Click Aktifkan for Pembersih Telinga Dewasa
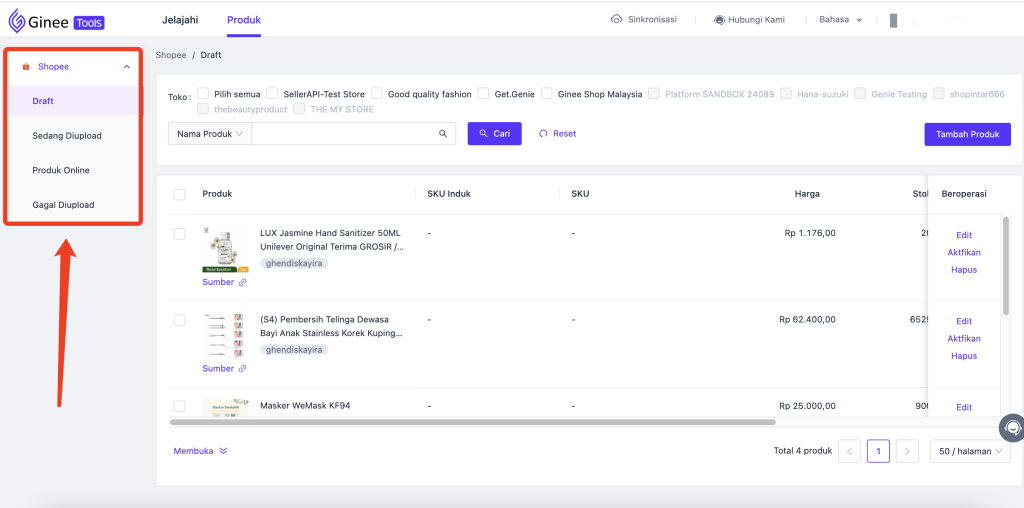This screenshot has height=508, width=1024. tap(964, 338)
